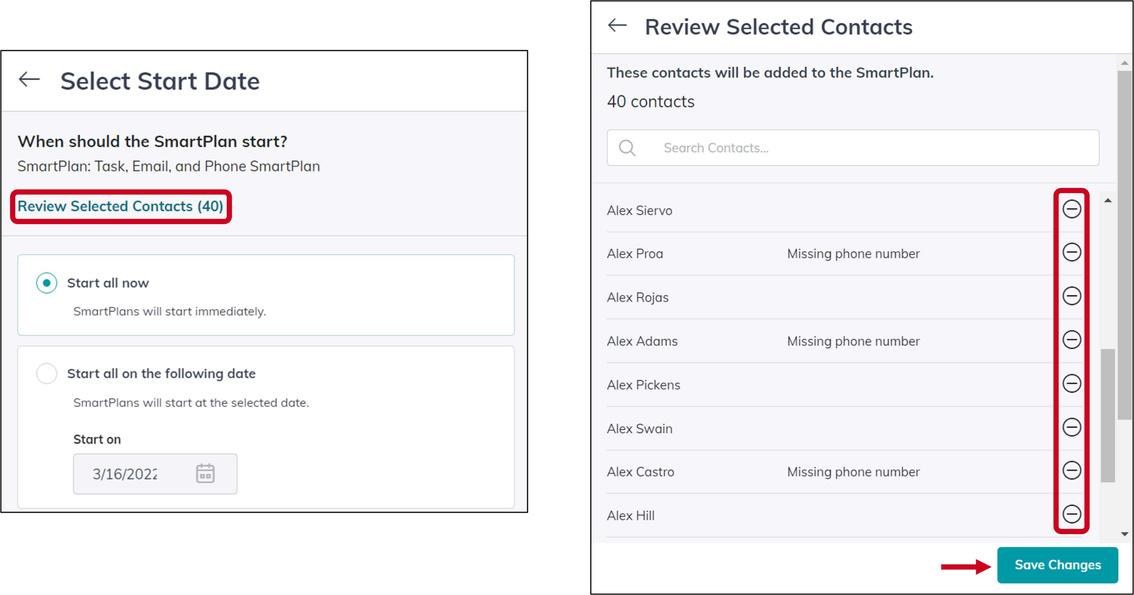This screenshot has width=1134, height=595.
Task: Remove Alex Siervo from selected contacts
Action: [1071, 209]
